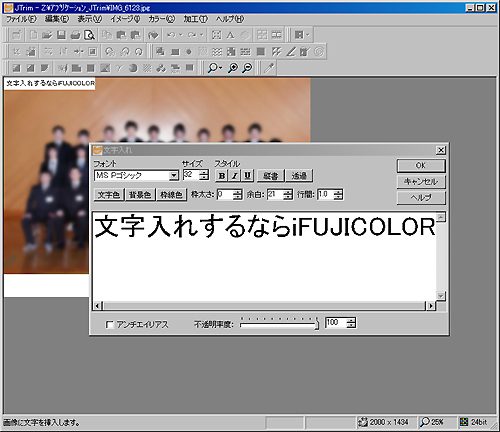The image size is (500, 432).
Task: Click the text area horizontal scrollbar right arrow
Action: [x=431, y=305]
